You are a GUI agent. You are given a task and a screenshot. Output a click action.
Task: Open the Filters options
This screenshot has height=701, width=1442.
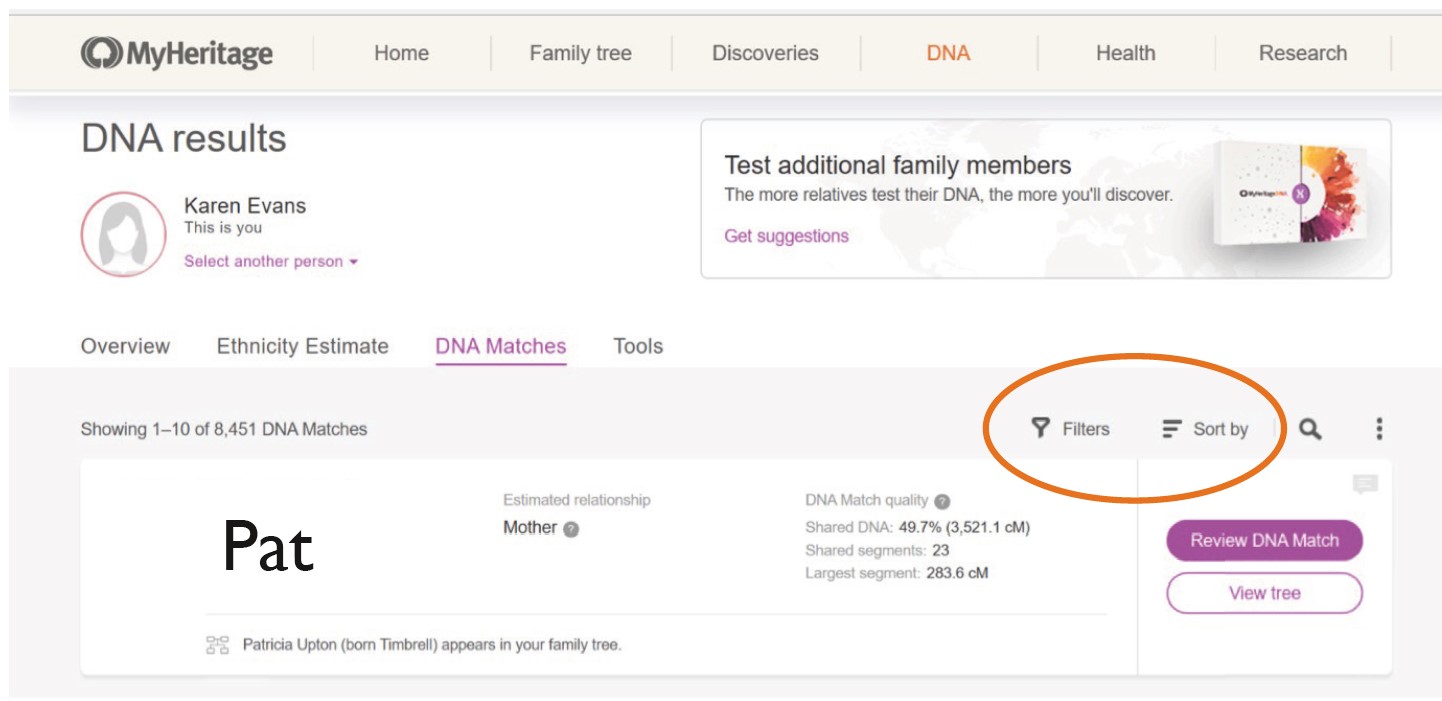[x=1070, y=429]
